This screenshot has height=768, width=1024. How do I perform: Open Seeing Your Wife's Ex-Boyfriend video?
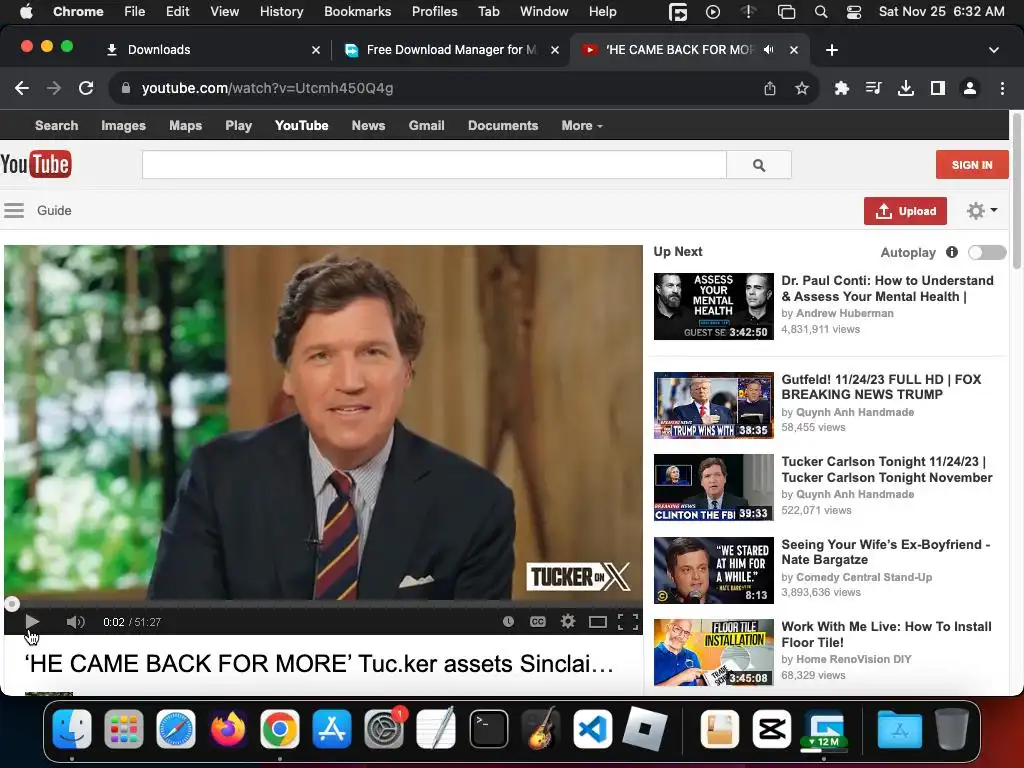886,552
